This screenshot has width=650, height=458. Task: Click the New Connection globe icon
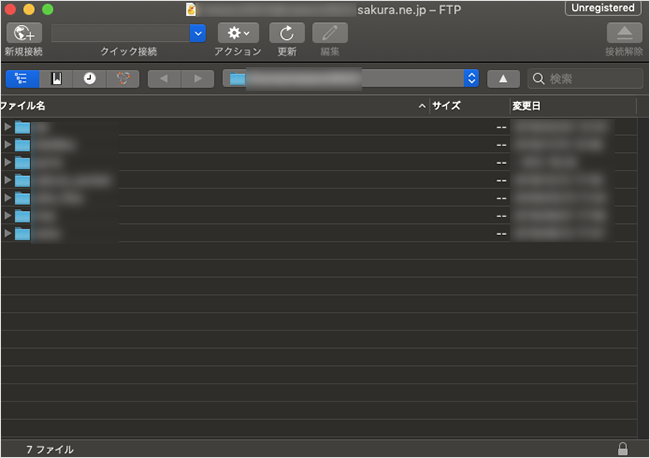coord(24,32)
